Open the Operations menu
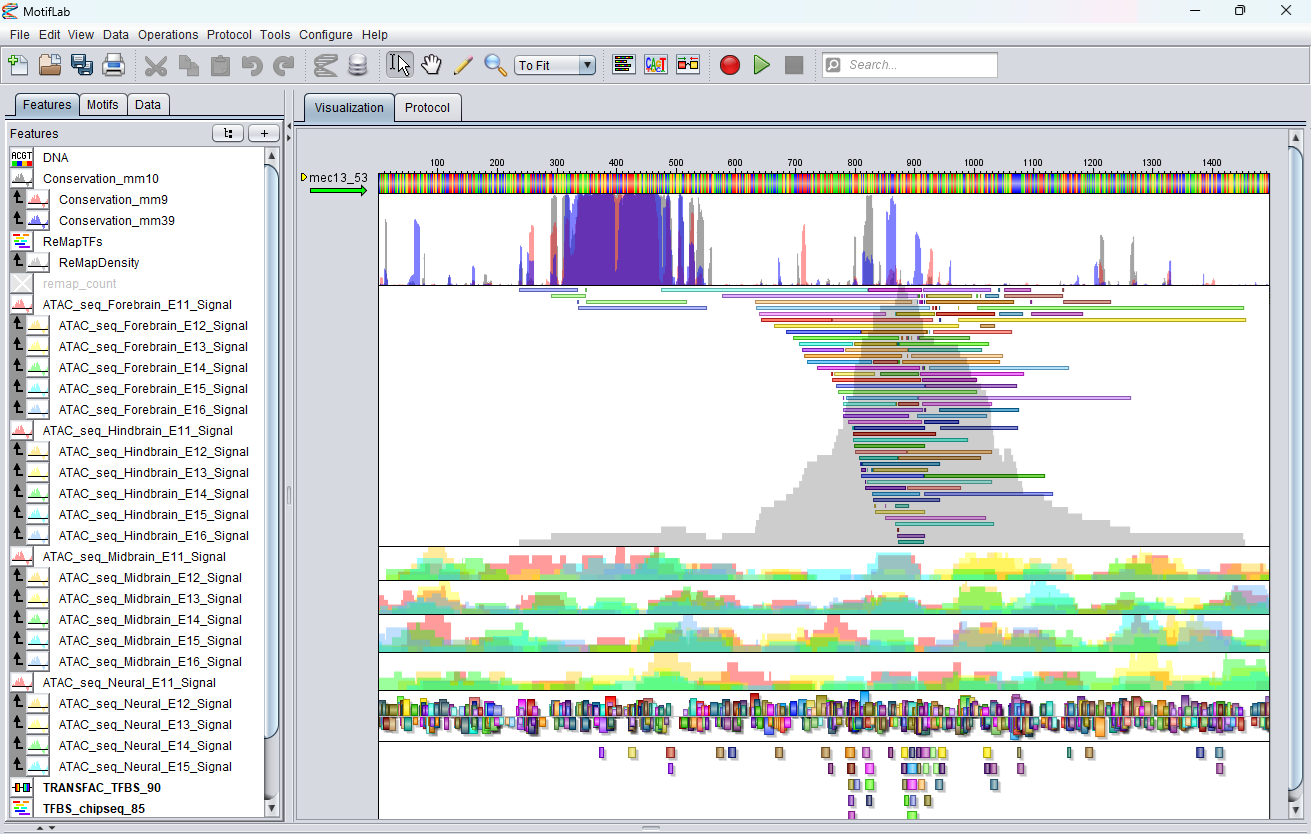 [168, 35]
